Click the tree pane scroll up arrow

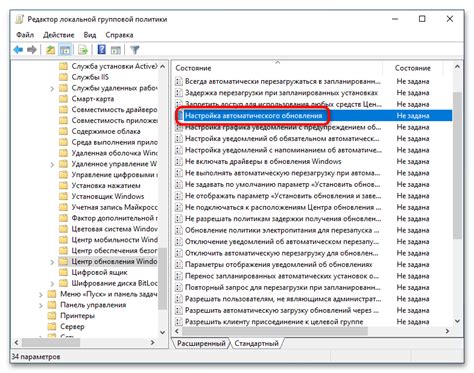click(162, 66)
